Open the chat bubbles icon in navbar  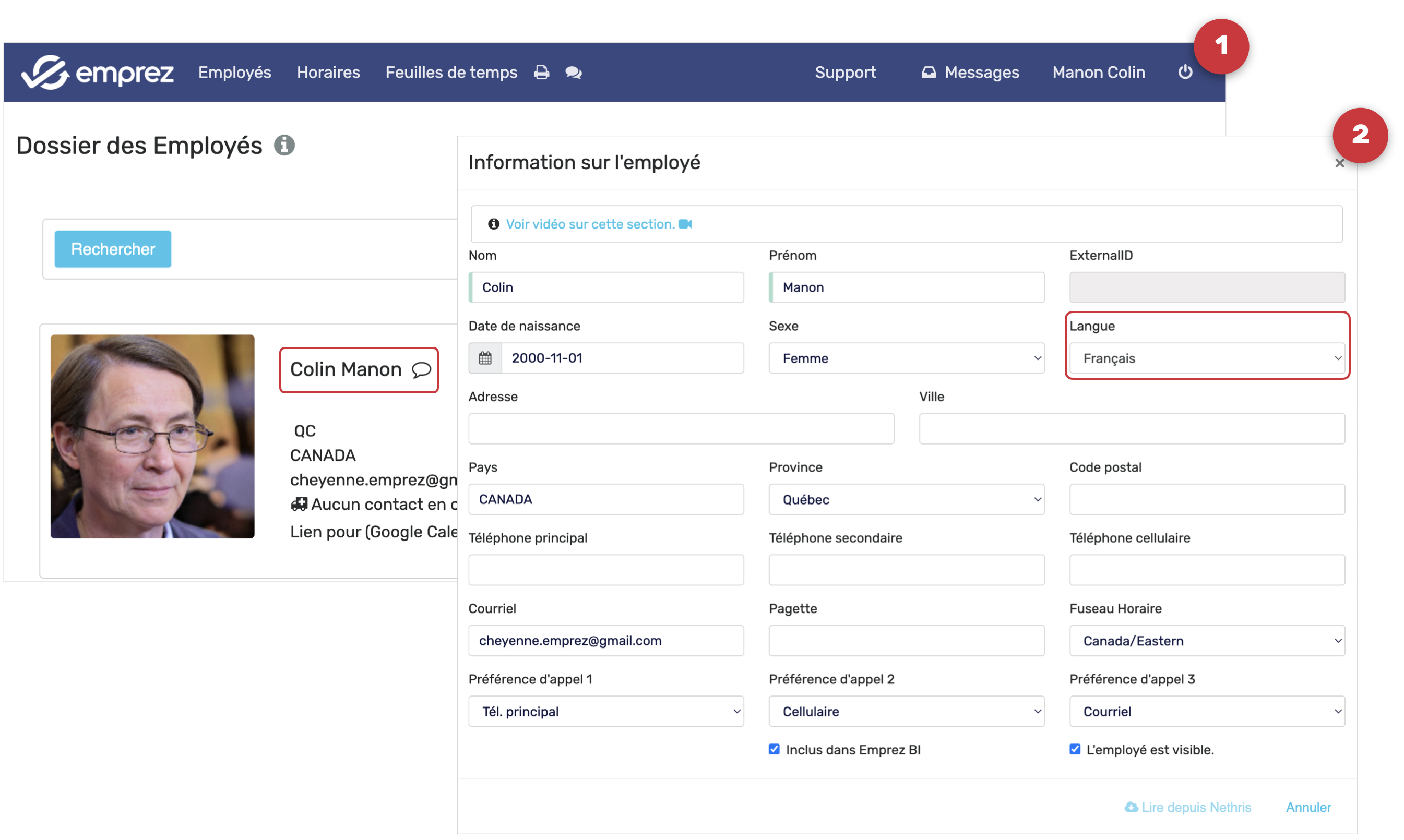(573, 73)
